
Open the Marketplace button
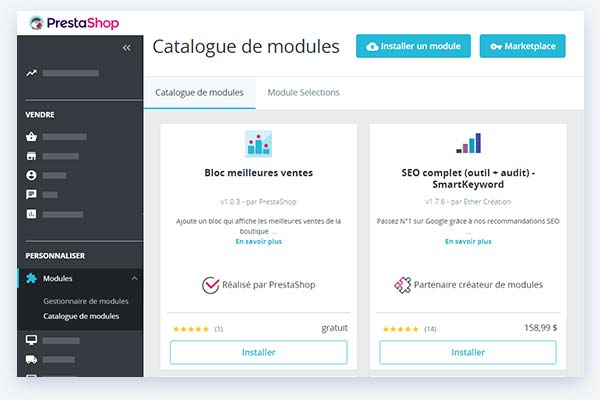523,46
